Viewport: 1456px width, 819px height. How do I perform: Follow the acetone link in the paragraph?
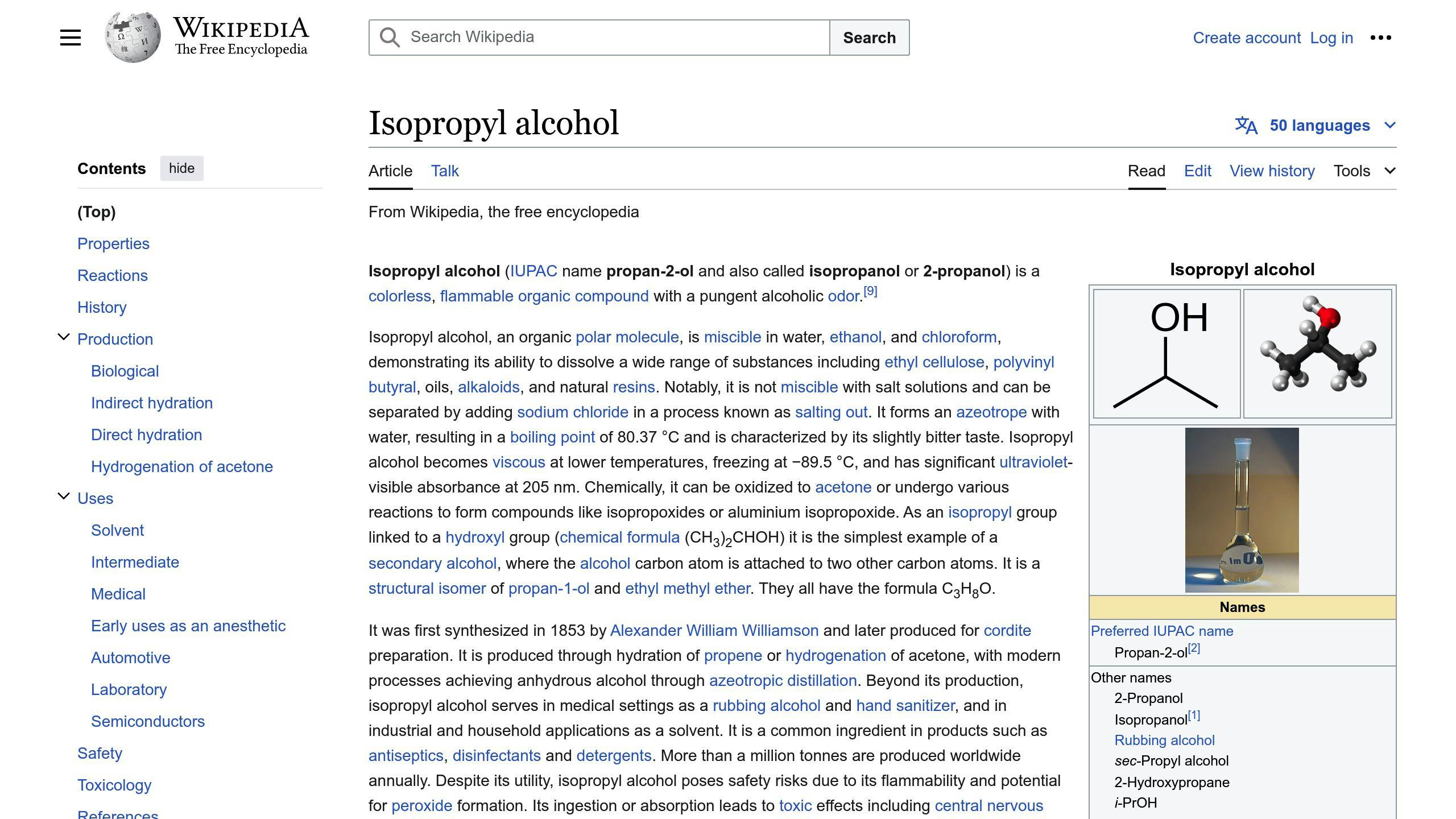pos(843,487)
